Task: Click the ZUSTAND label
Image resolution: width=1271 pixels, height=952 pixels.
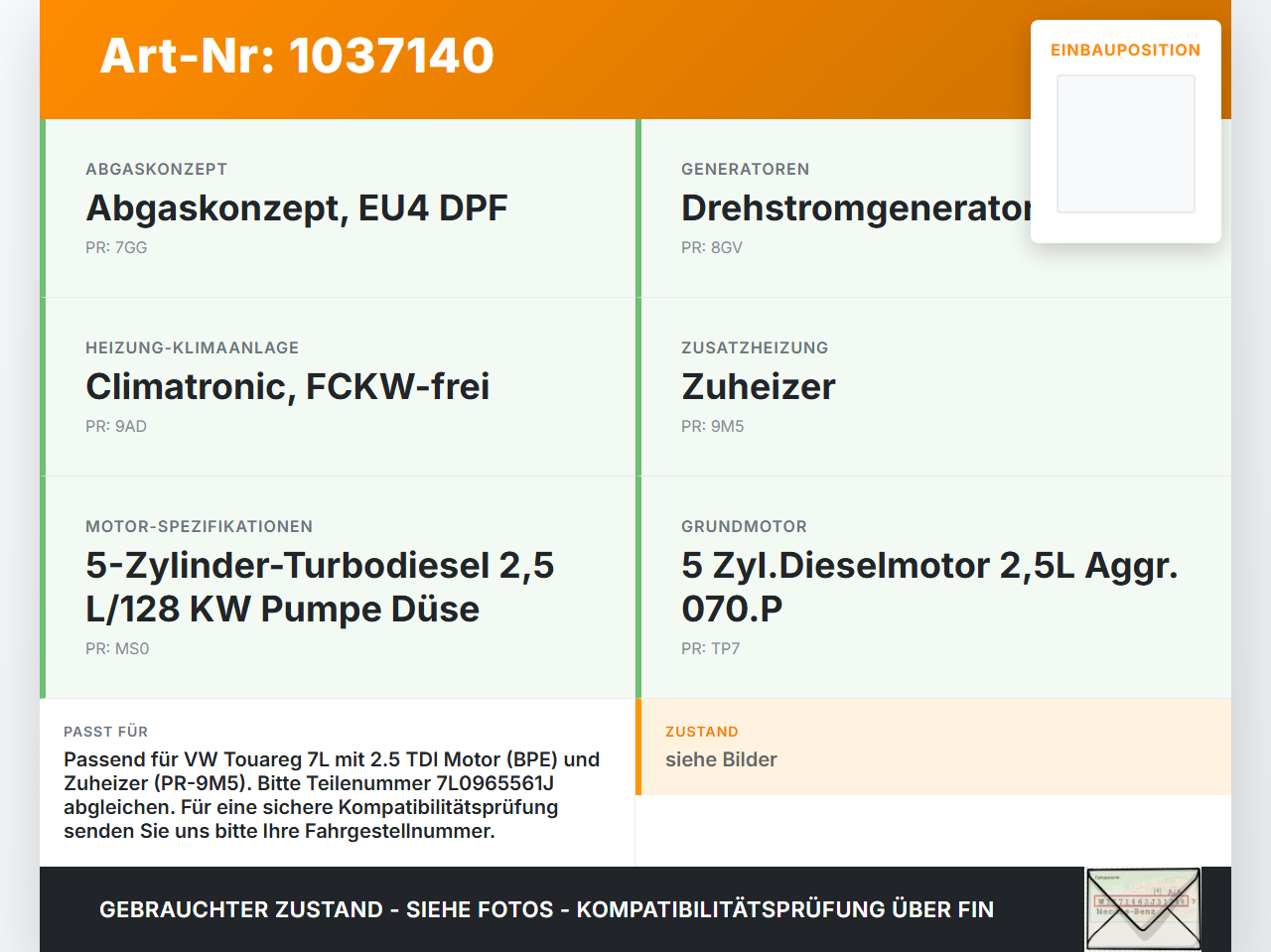Action: click(x=702, y=732)
